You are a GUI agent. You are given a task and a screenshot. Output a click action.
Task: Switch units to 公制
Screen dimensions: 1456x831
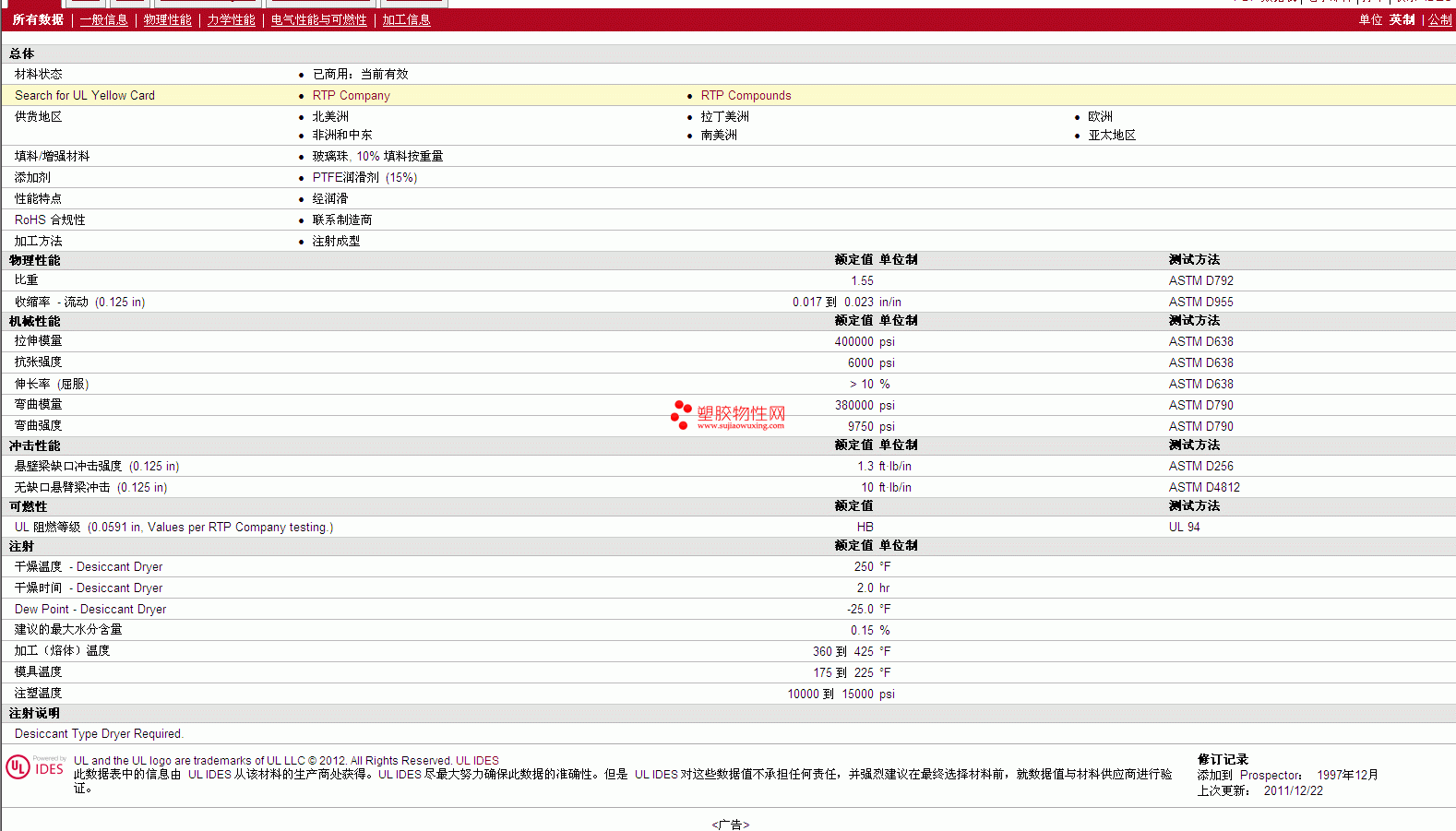coord(1440,19)
